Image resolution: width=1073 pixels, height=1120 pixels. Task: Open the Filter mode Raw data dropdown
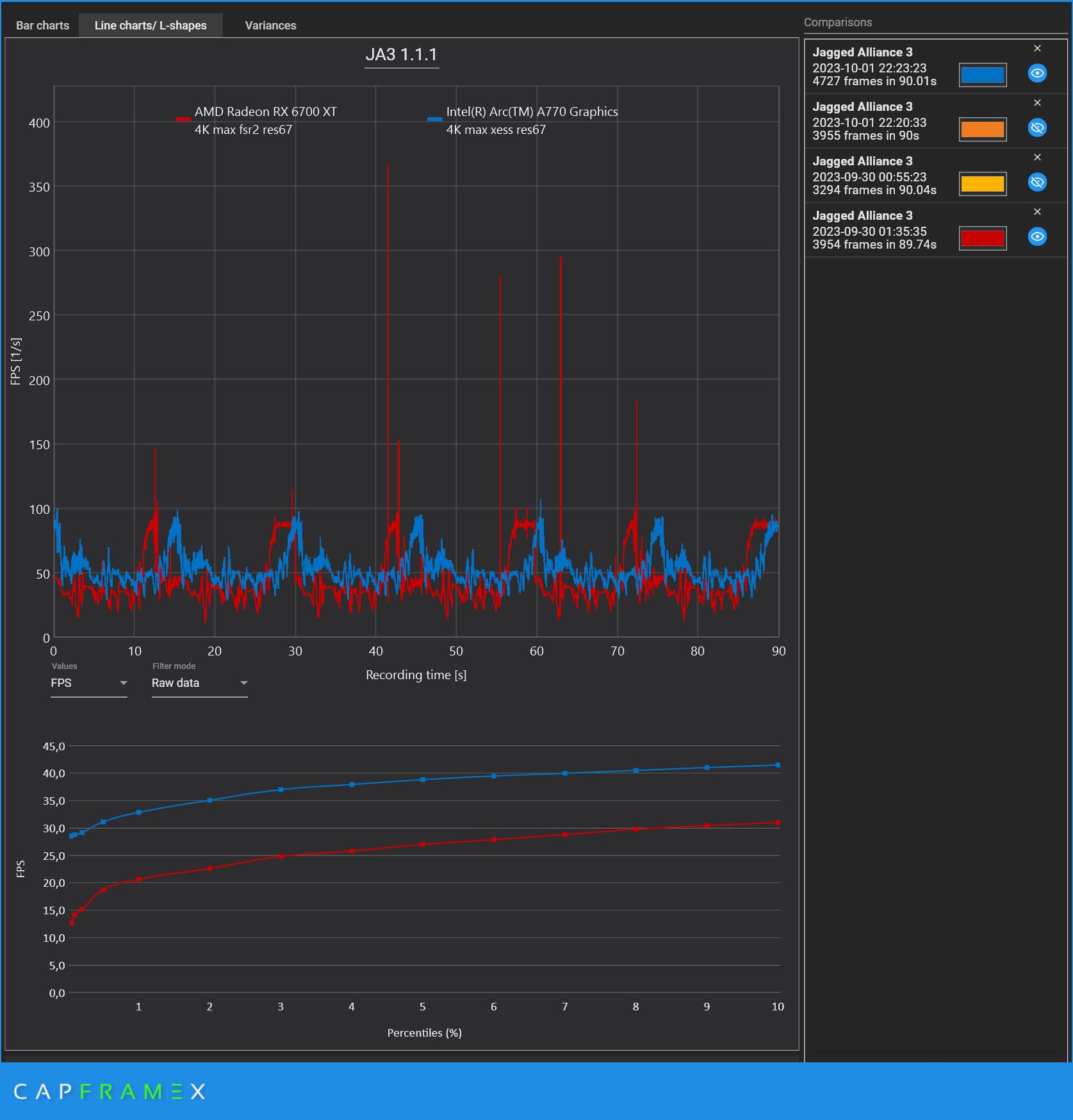tap(200, 683)
